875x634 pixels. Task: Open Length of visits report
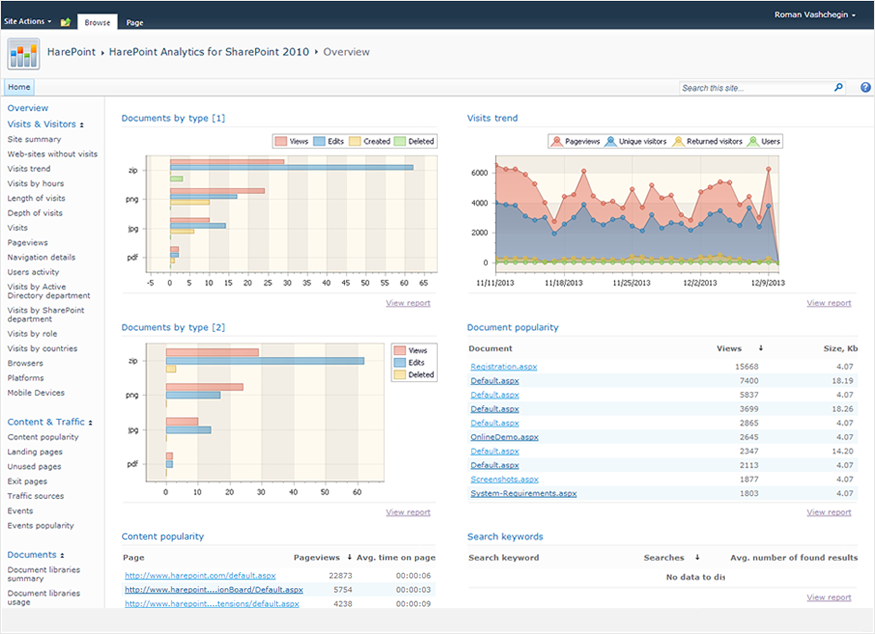coord(36,198)
